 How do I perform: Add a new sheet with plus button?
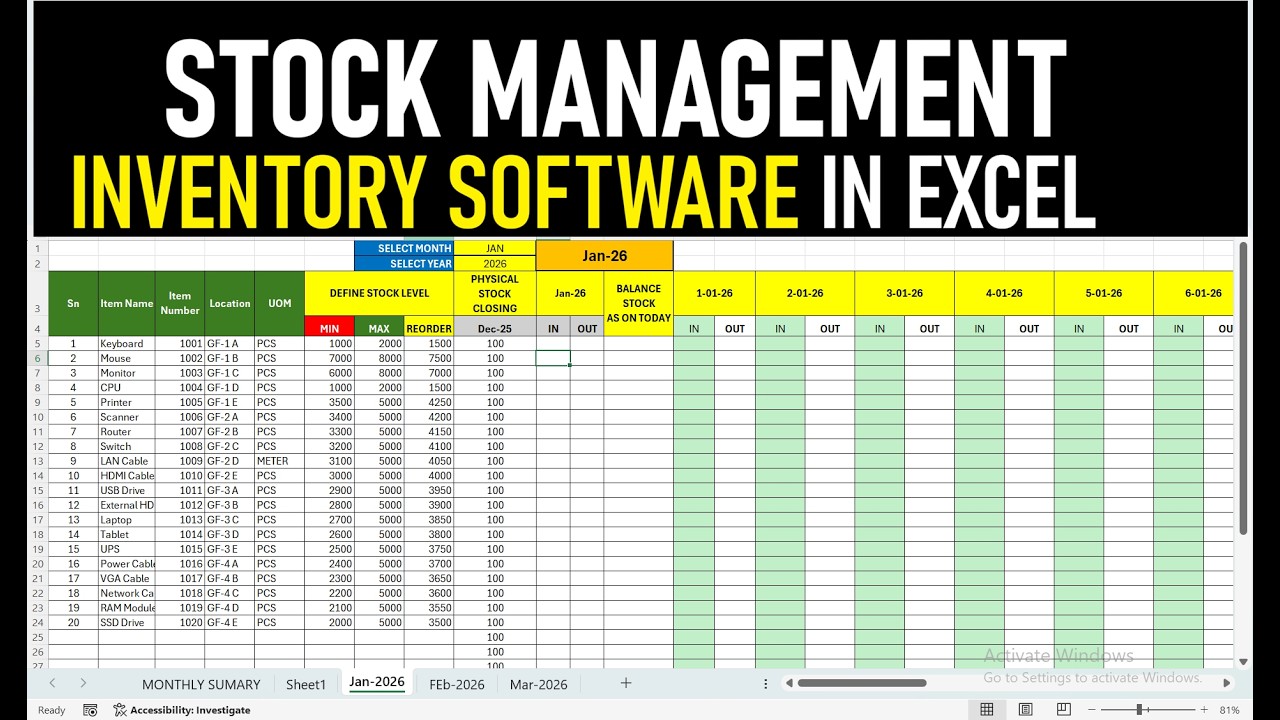pyautogui.click(x=626, y=683)
